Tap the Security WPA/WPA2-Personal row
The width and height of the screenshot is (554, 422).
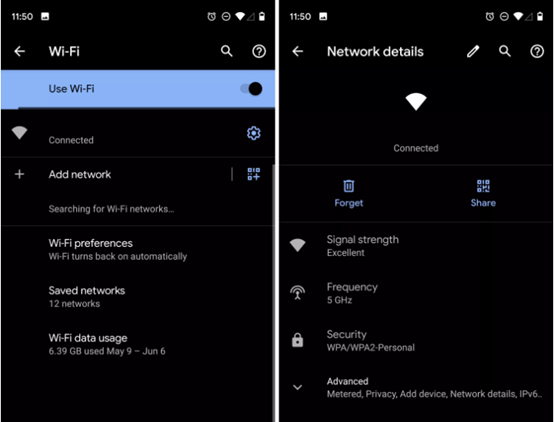[416, 341]
